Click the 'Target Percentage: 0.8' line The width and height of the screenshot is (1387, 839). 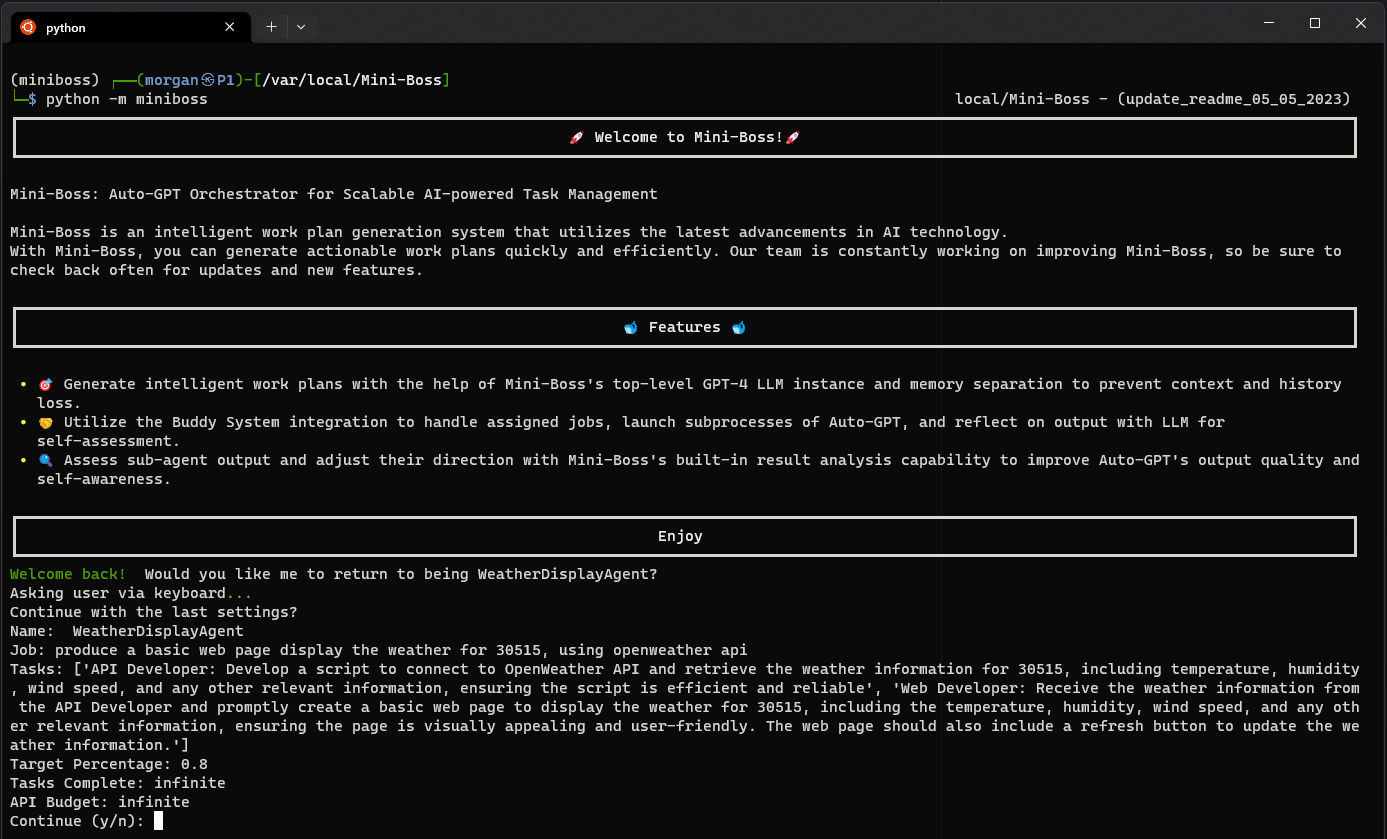click(x=109, y=764)
